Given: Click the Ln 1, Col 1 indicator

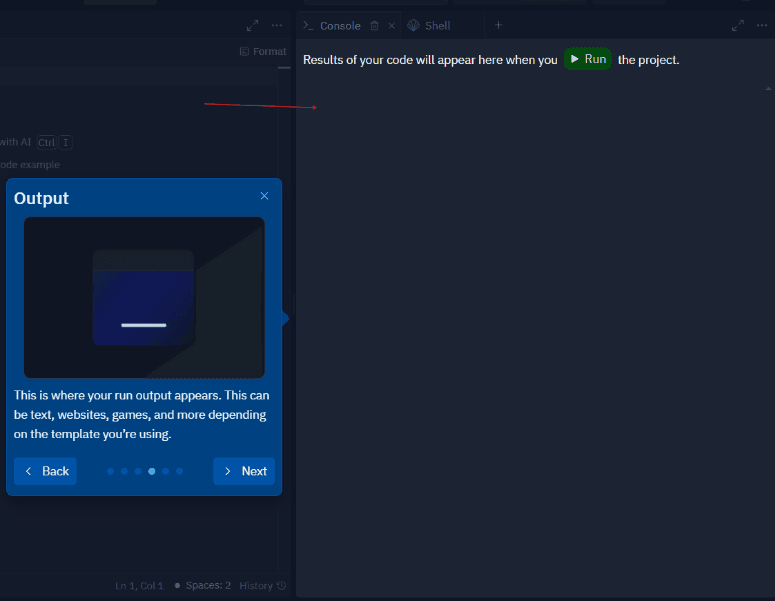Looking at the screenshot, I should (x=138, y=585).
